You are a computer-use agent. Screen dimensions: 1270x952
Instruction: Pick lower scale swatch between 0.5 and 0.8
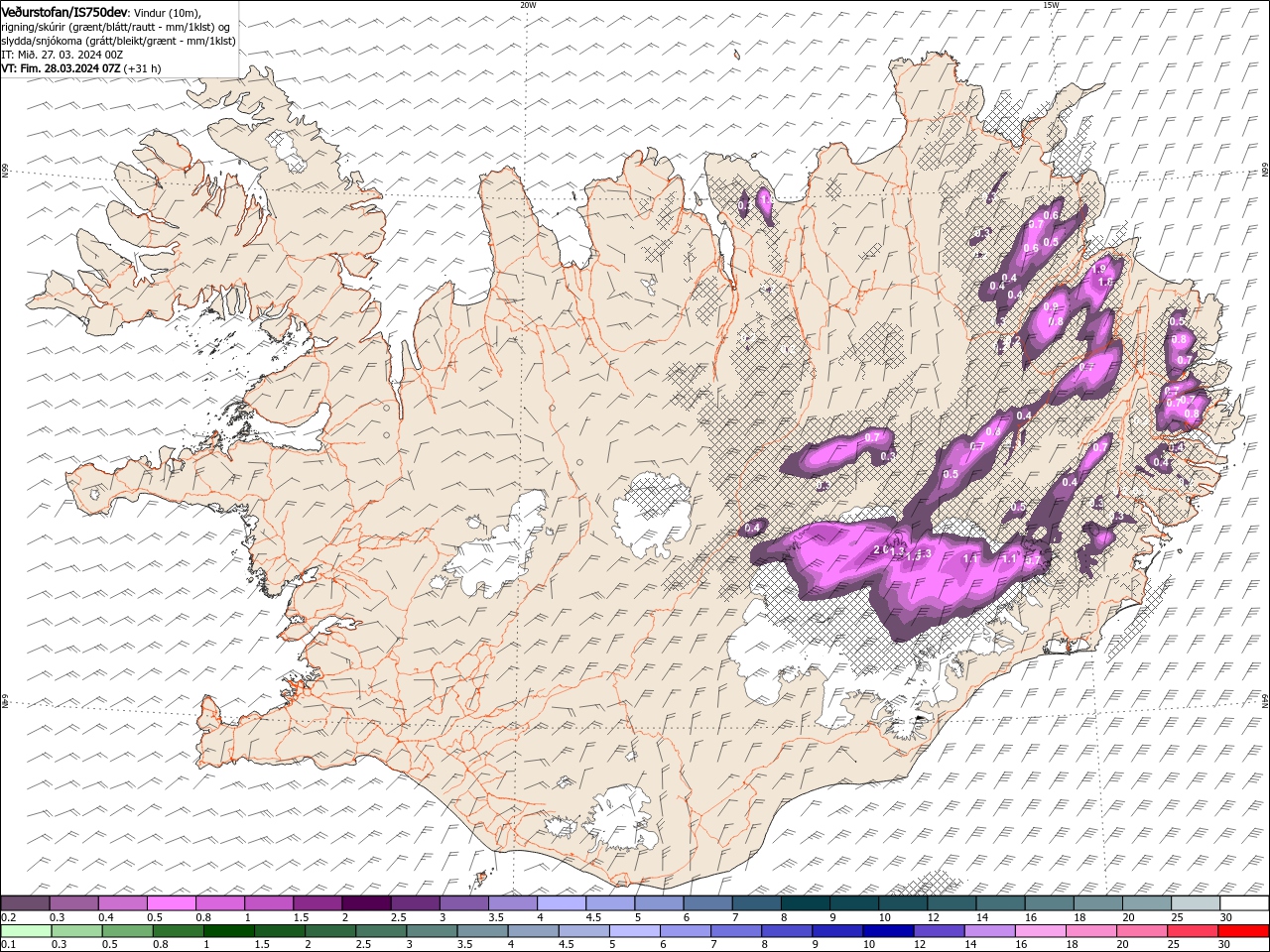127,931
